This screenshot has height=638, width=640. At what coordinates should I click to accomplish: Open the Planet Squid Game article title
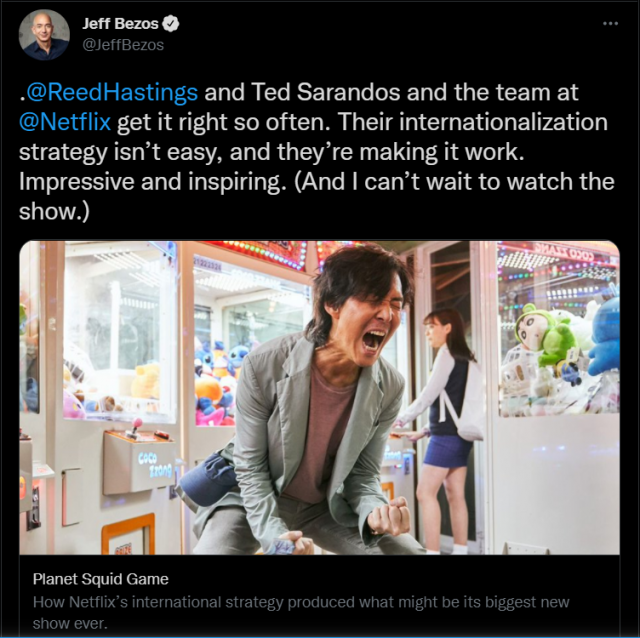tap(100, 579)
